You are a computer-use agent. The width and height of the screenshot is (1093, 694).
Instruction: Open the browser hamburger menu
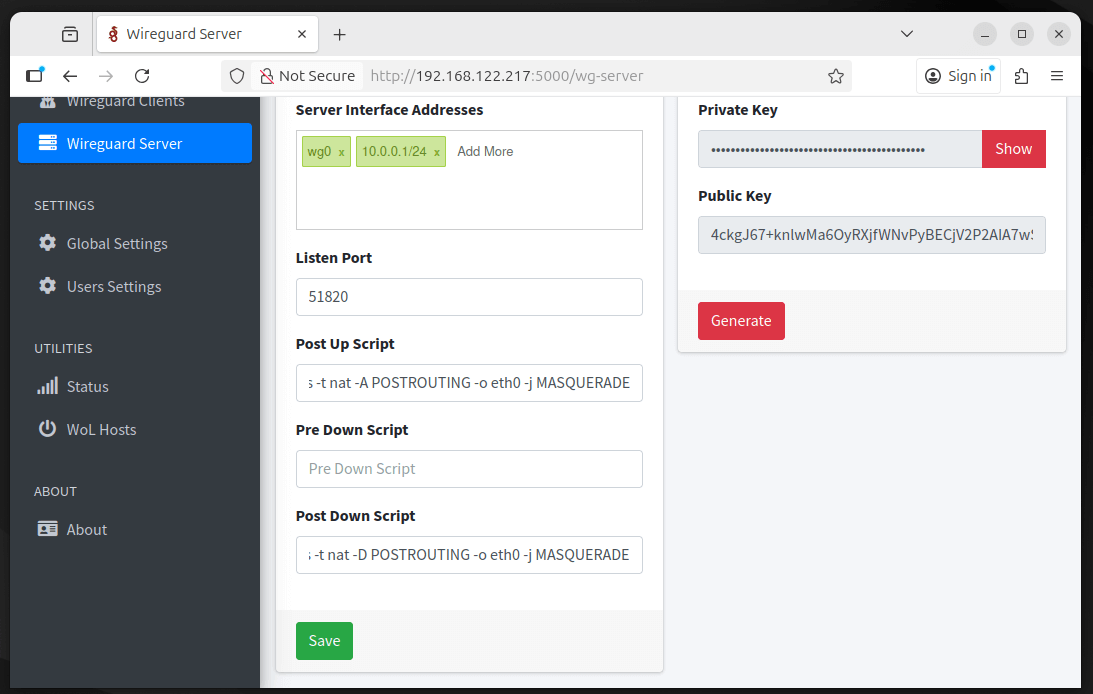1057,75
